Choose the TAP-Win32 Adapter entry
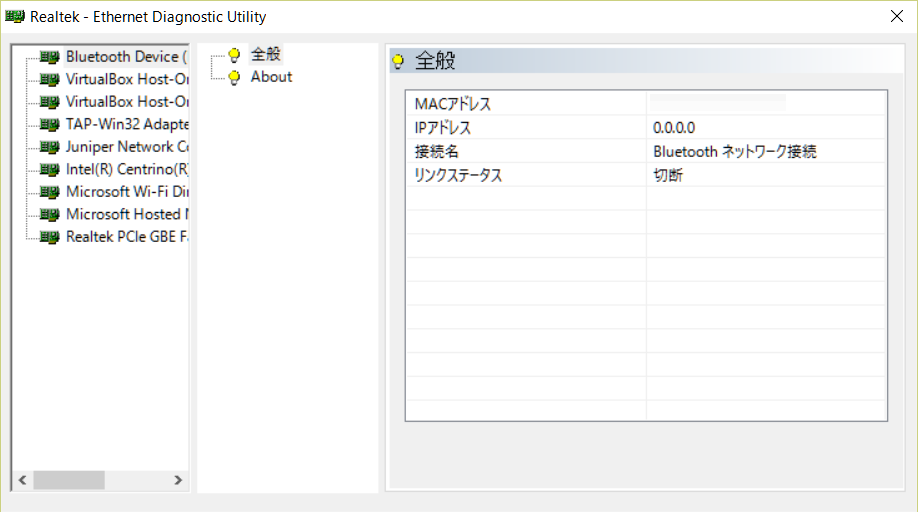The width and height of the screenshot is (918, 512). tap(127, 124)
